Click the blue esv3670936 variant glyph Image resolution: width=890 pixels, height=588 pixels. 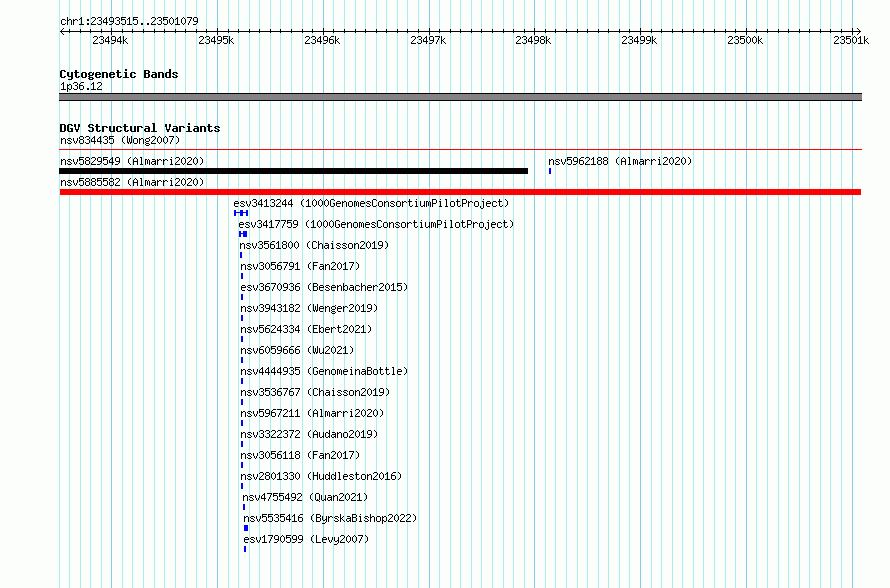tap(242, 297)
